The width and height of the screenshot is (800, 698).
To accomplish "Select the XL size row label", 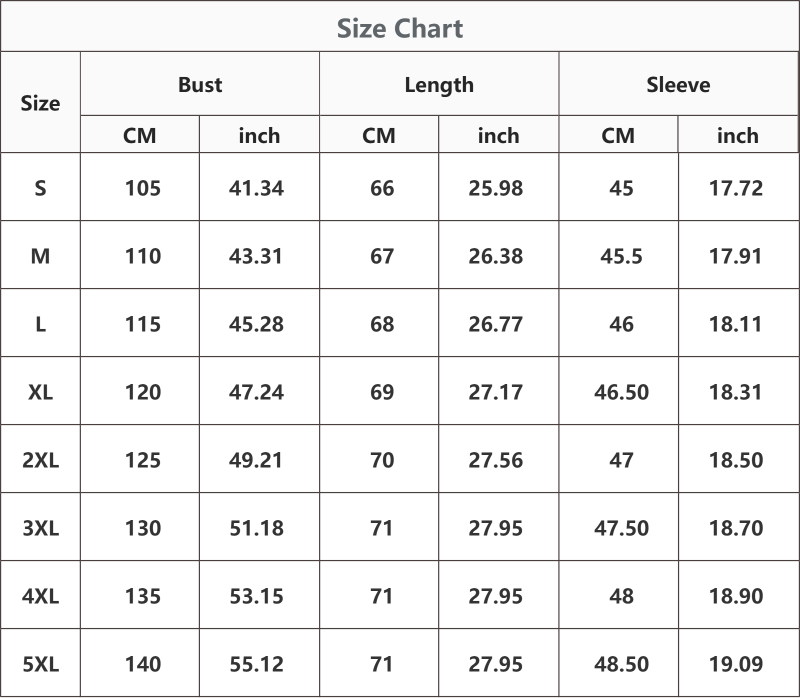I will 40,392.
